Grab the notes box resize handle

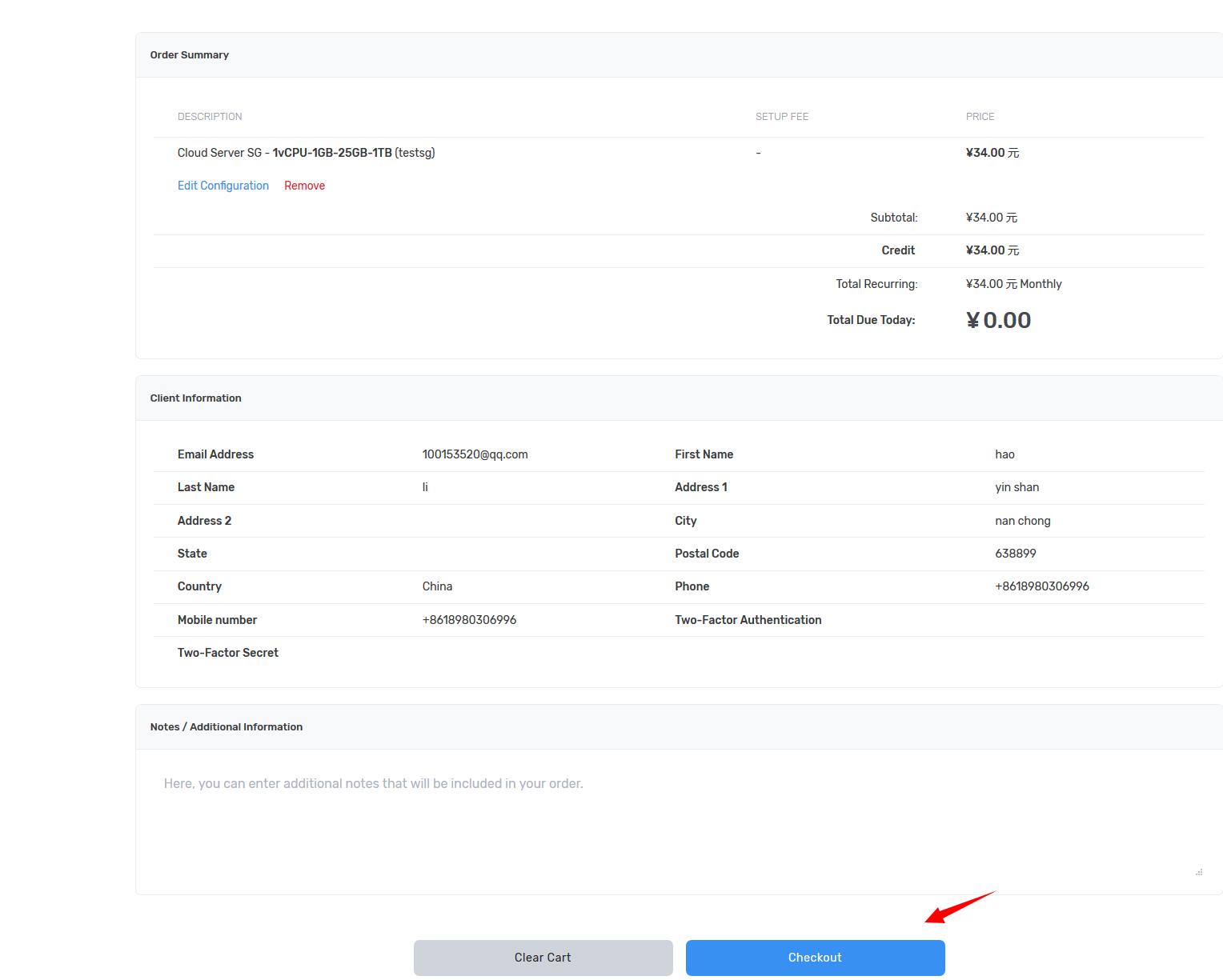[x=1198, y=872]
